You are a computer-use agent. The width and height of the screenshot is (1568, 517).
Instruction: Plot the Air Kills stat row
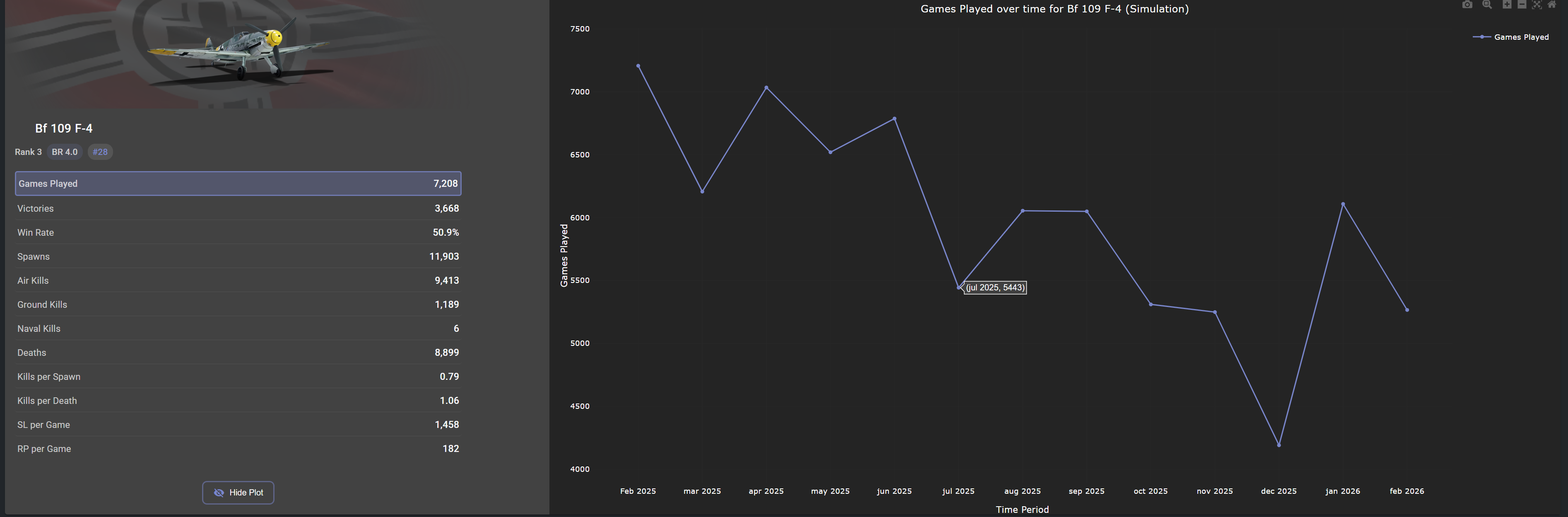(238, 281)
